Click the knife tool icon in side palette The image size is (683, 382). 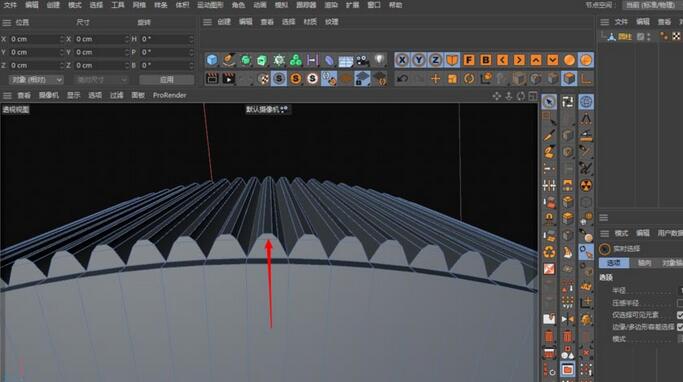[549, 135]
